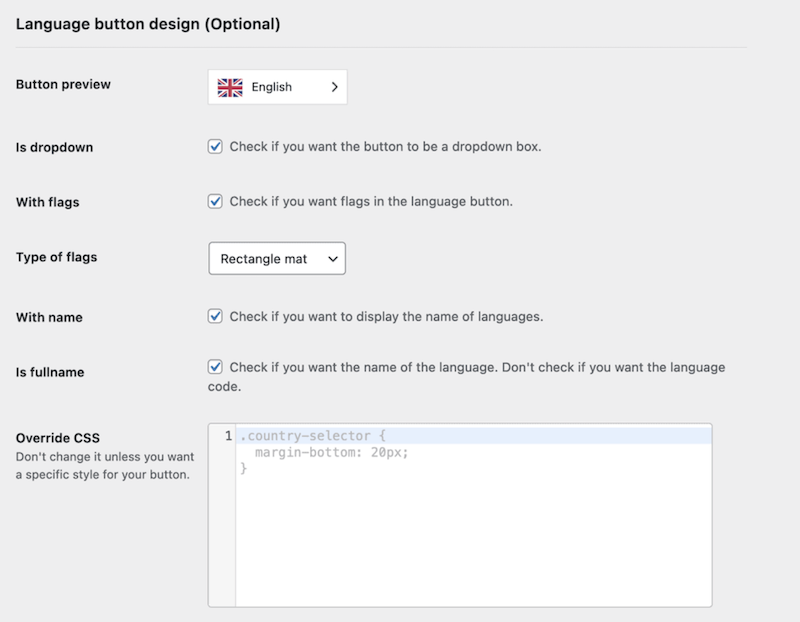Image resolution: width=800 pixels, height=622 pixels.
Task: Toggle the Is fullname checkbox
Action: tap(215, 367)
